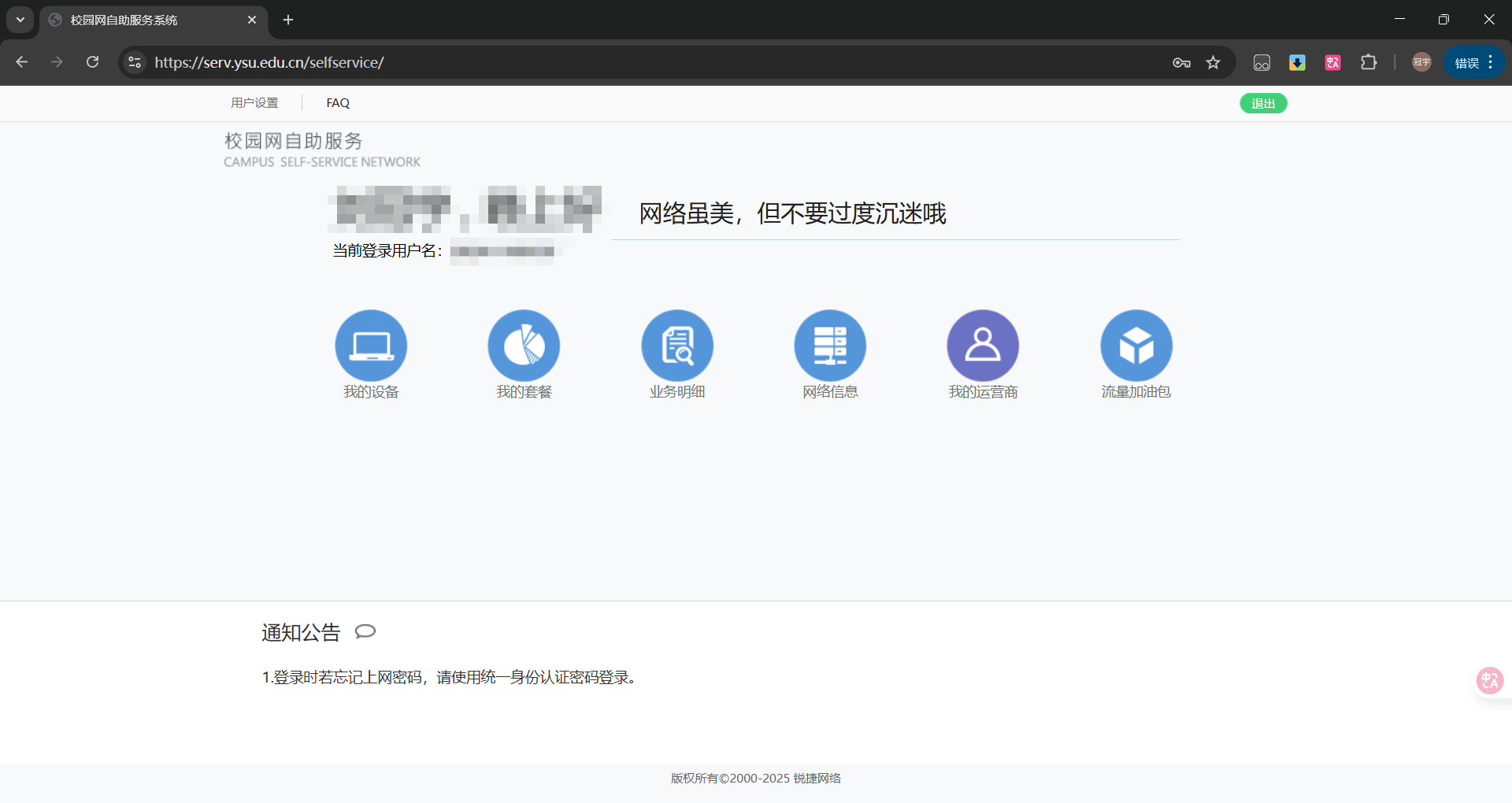Click the address bar URL field
1512x803 pixels.
point(630,62)
